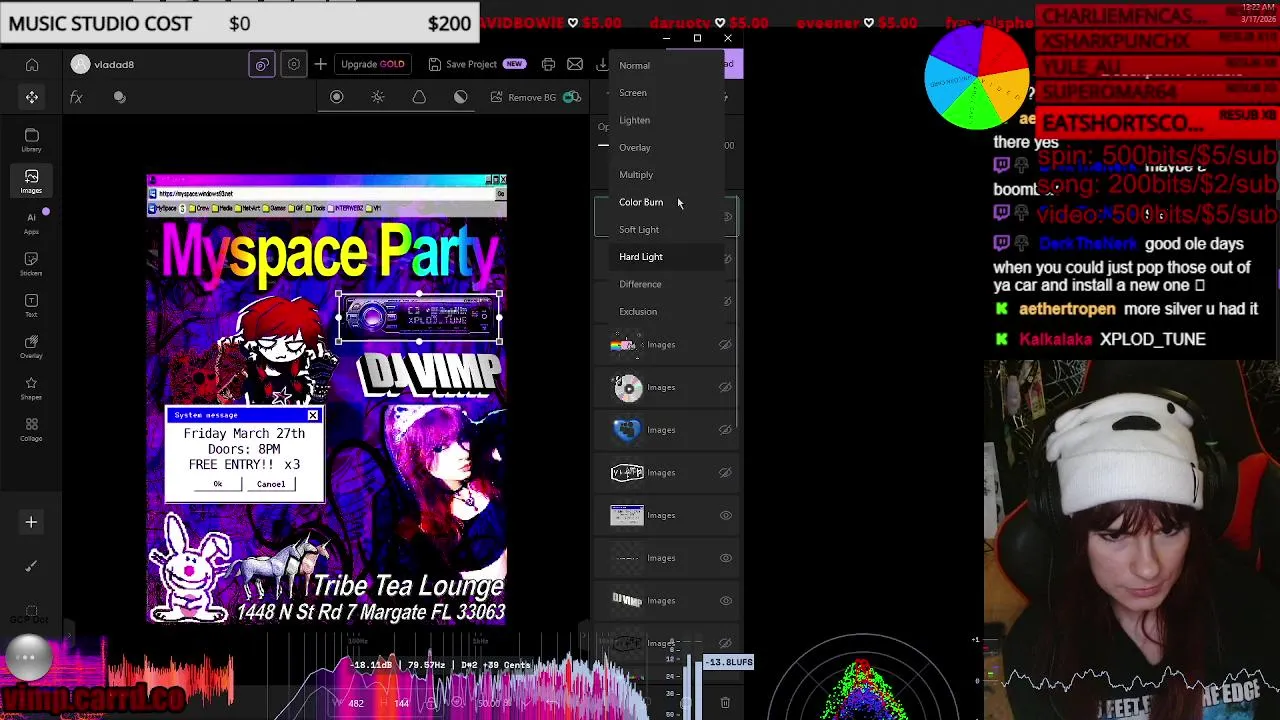
Task: Open the settings gear icon
Action: pos(294,64)
